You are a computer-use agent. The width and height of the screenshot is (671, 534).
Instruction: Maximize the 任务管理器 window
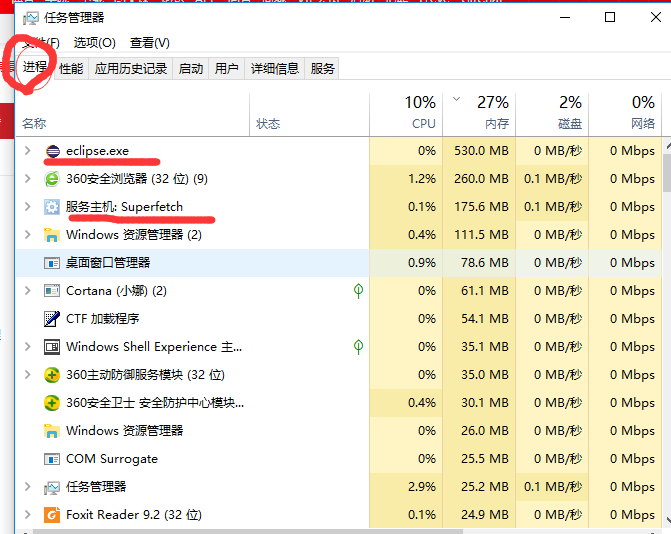610,18
